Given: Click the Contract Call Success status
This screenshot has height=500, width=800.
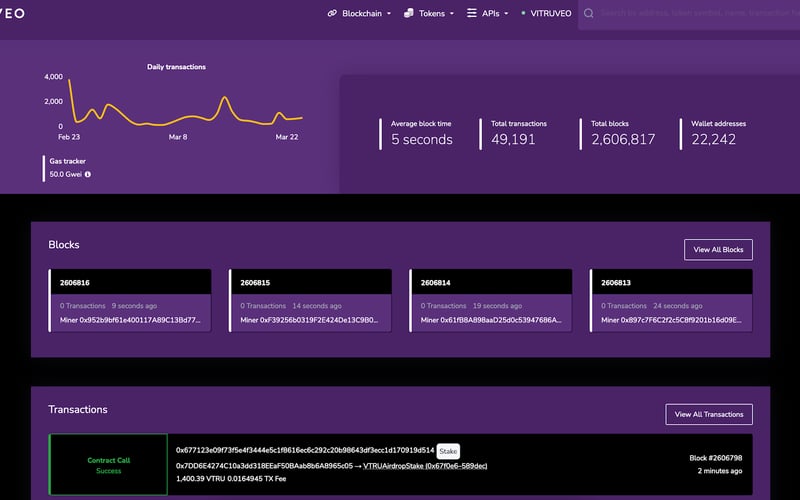Looking at the screenshot, I should (x=109, y=465).
